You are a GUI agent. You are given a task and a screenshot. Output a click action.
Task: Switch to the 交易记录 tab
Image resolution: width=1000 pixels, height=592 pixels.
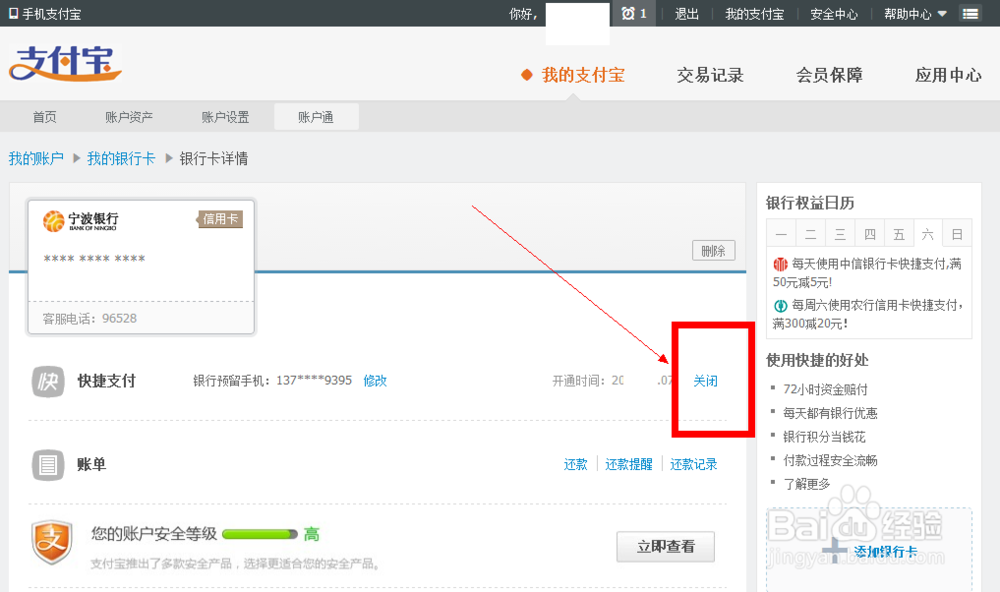(710, 75)
